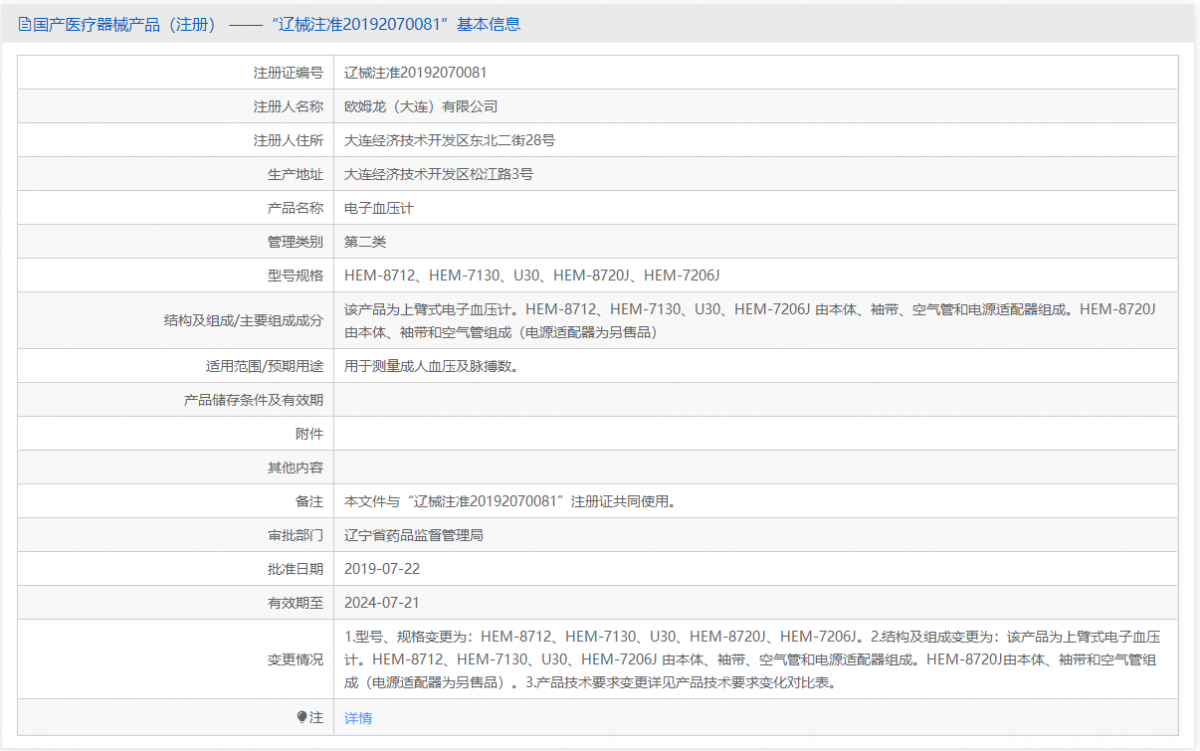Viewport: 1200px width, 751px height.
Task: Click the document icon in the page header
Action: [22, 23]
